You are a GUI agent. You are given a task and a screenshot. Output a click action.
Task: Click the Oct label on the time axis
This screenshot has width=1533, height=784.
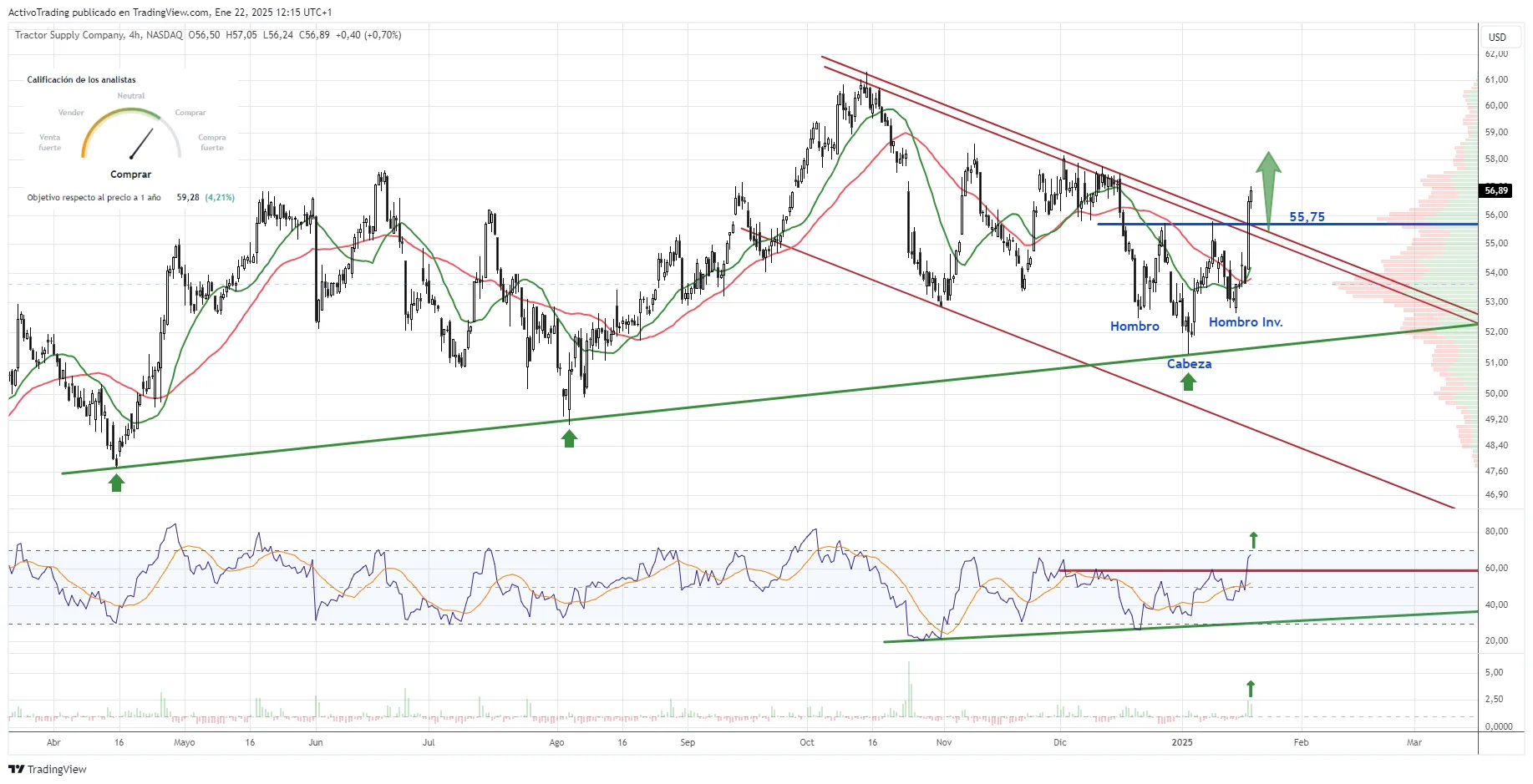coord(806,742)
